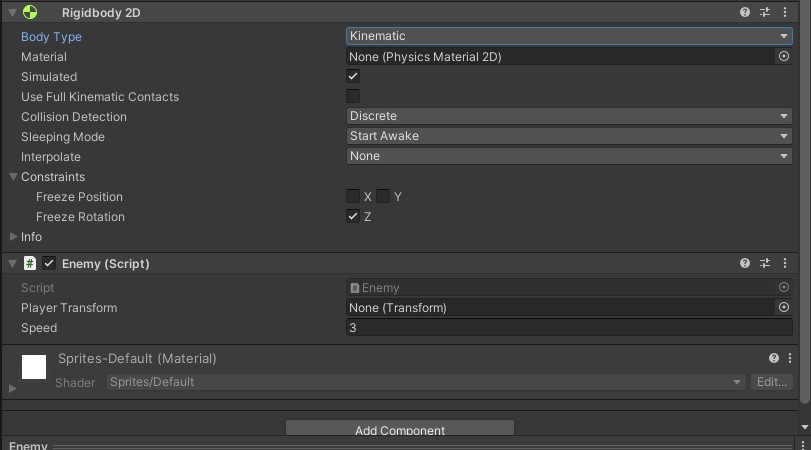This screenshot has height=450, width=811.
Task: Click the Inspector vertical scrollbar
Action: [804, 202]
